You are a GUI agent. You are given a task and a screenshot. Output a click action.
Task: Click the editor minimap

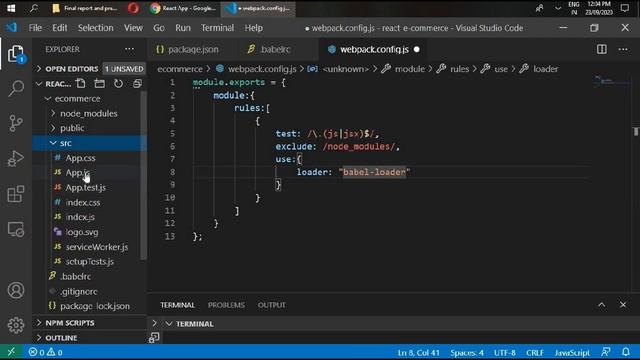click(x=611, y=81)
